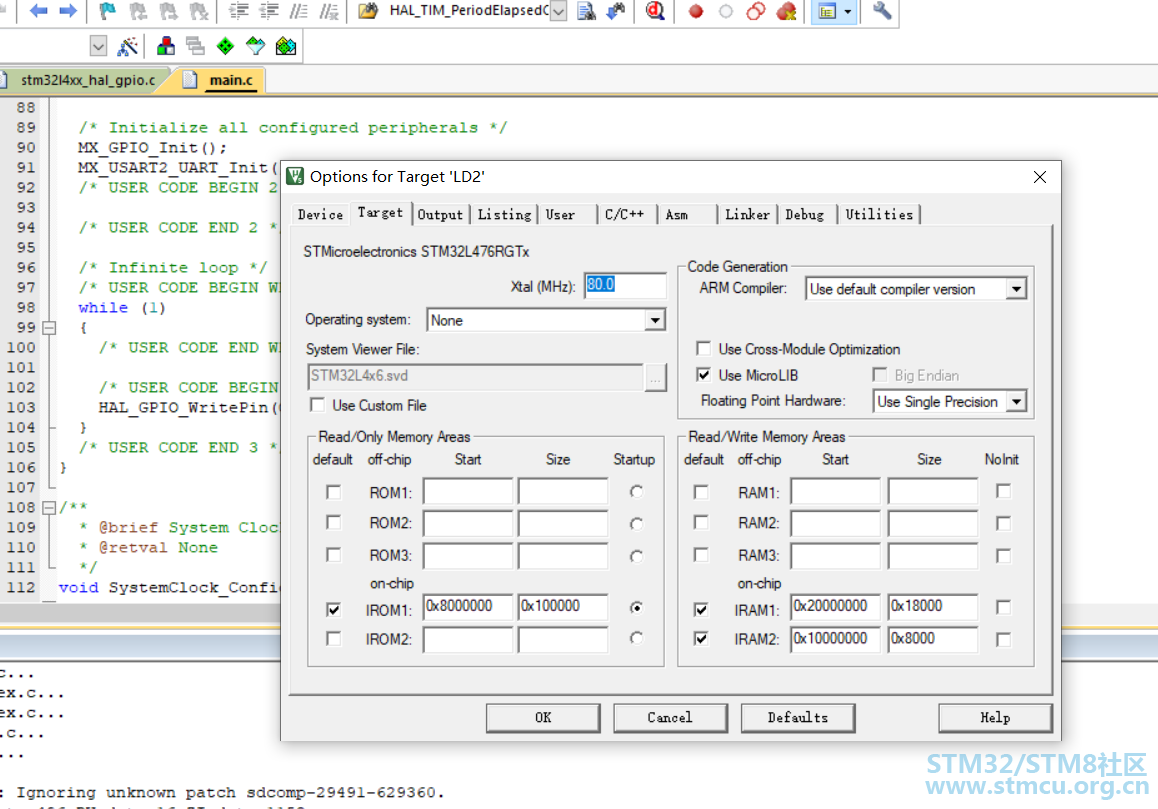Image resolution: width=1158 pixels, height=809 pixels.
Task: Close the Options for Target dialog
Action: [1040, 177]
